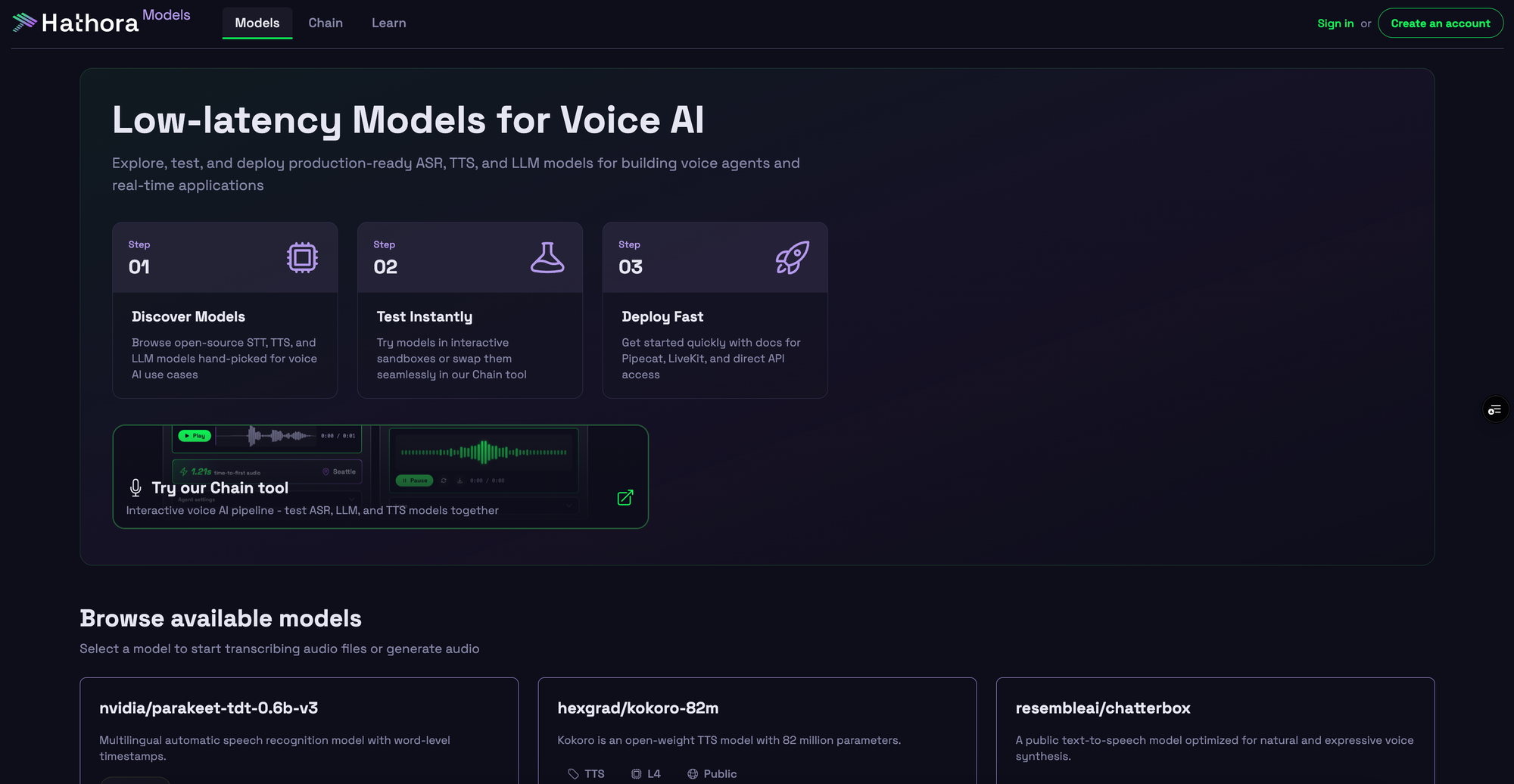The image size is (1514, 784).
Task: Switch to the Chain tab
Action: (x=326, y=23)
